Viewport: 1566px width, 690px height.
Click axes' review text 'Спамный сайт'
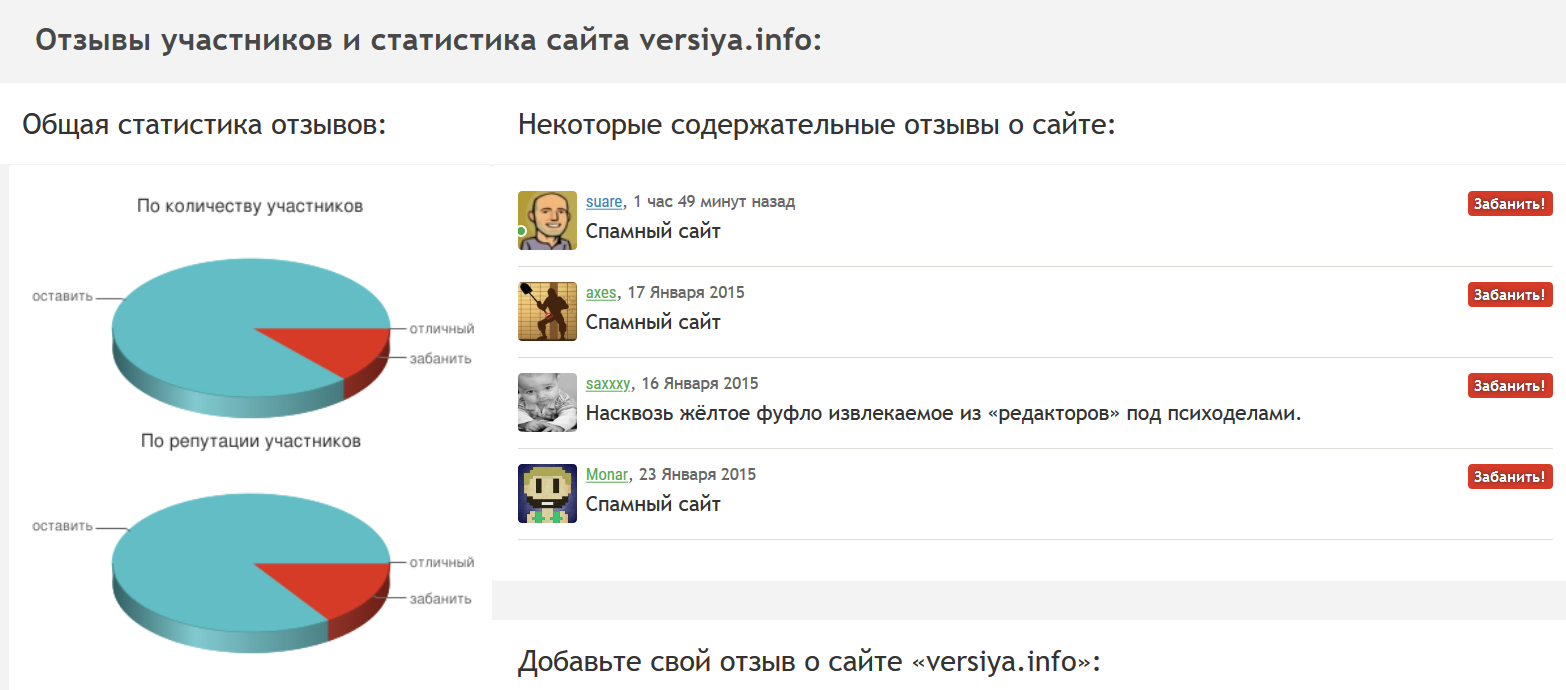click(x=653, y=323)
